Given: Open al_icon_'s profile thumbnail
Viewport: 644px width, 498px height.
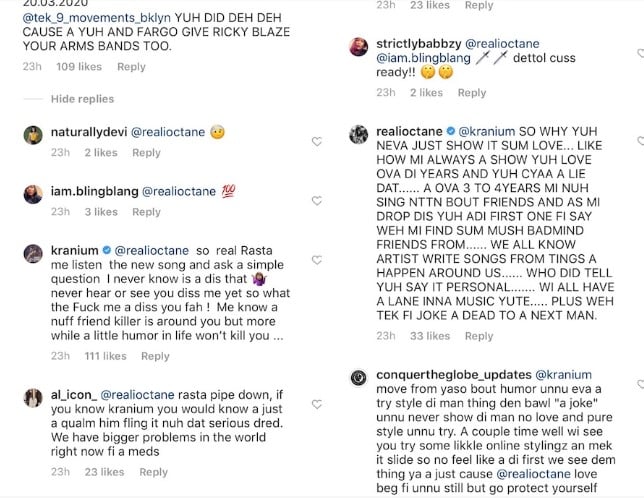Looking at the screenshot, I should (33, 396).
